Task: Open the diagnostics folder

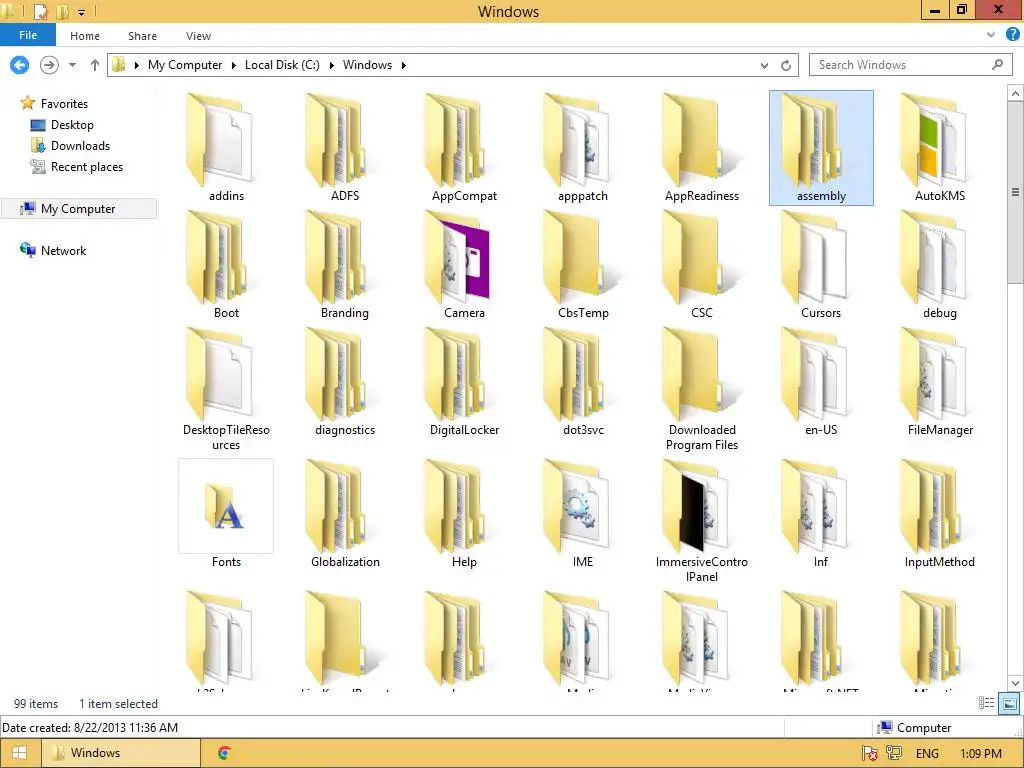Action: point(345,382)
